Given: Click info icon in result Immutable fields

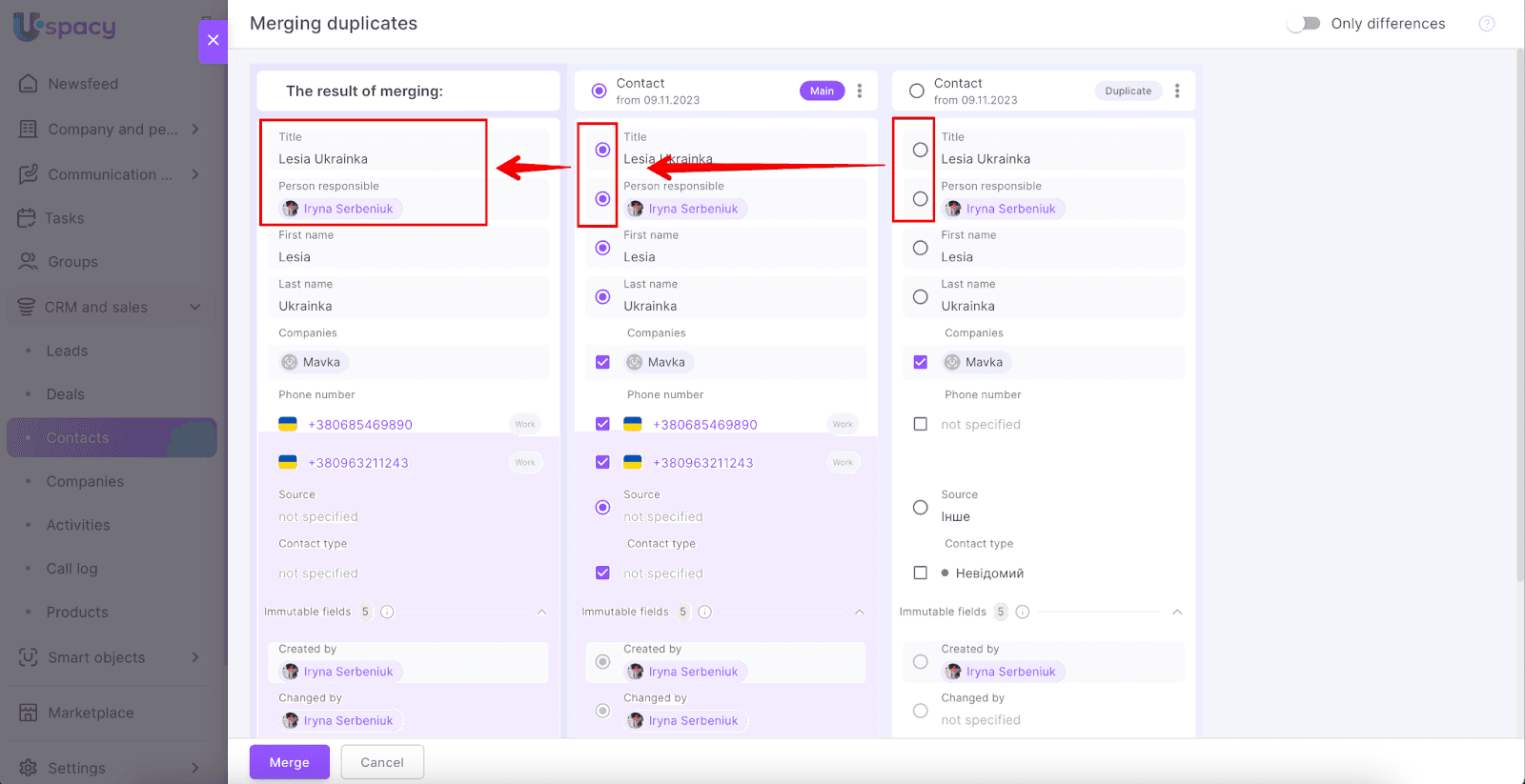Looking at the screenshot, I should pyautogui.click(x=387, y=612).
